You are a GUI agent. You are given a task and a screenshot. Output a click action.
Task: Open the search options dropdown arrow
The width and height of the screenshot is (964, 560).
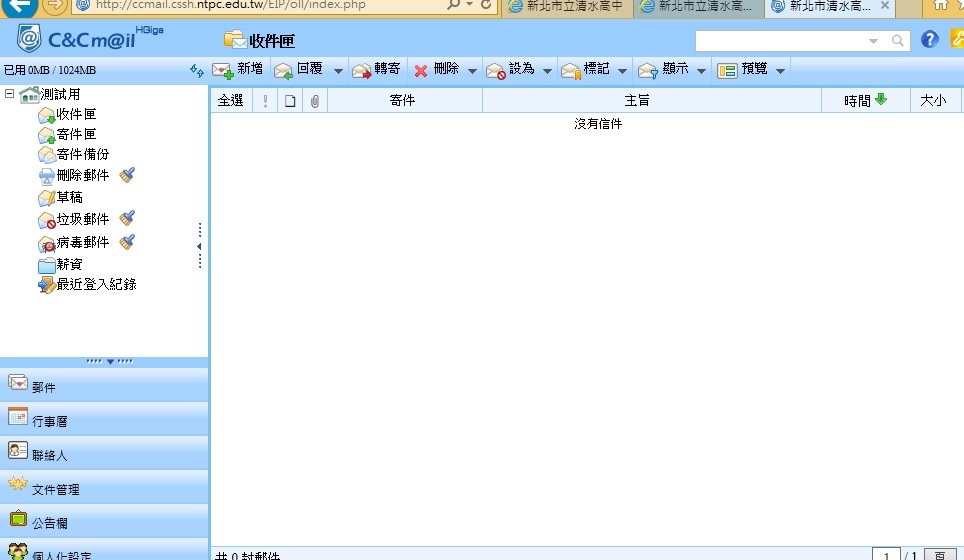[x=873, y=41]
